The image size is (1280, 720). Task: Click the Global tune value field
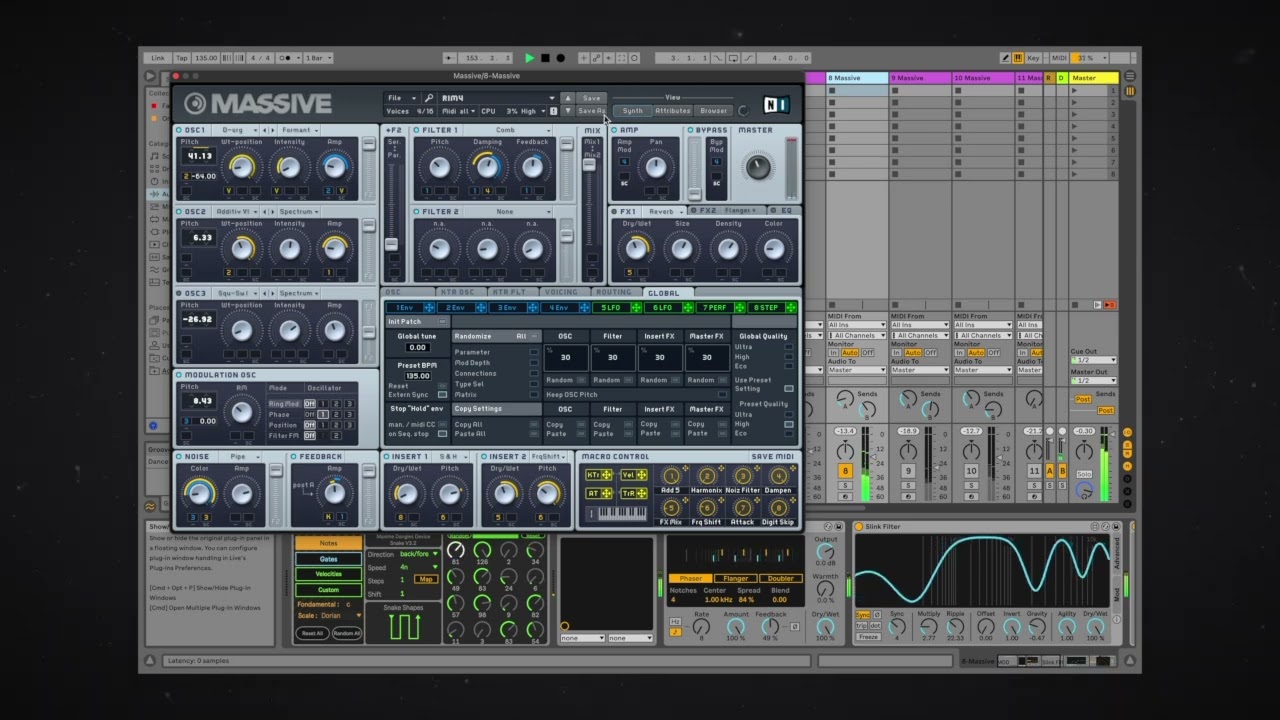click(x=417, y=348)
